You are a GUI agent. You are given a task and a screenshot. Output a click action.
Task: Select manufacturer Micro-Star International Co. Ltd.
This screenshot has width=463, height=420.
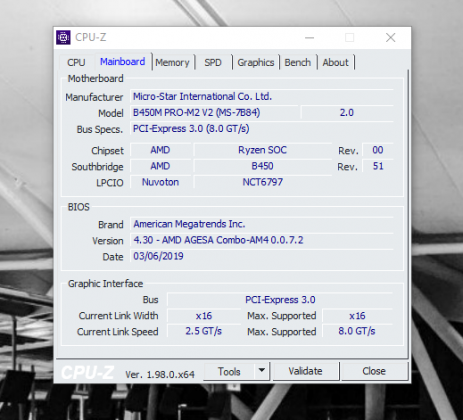(x=262, y=97)
